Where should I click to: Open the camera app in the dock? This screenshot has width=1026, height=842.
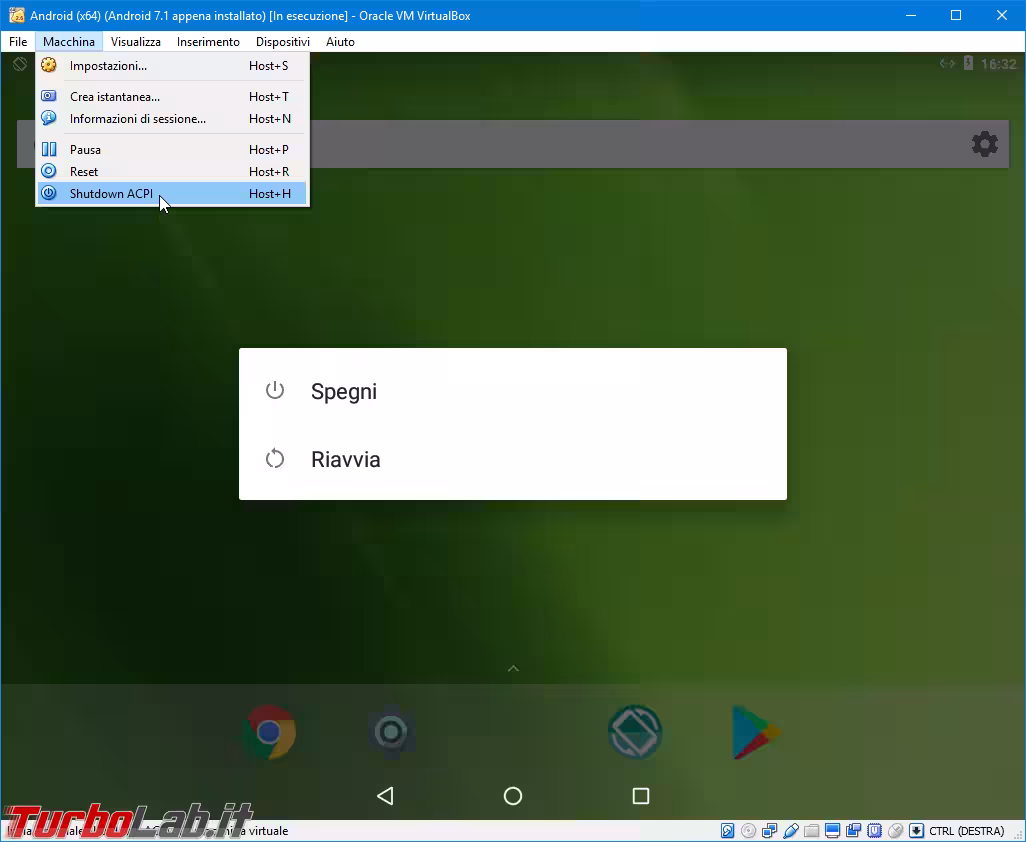point(391,733)
